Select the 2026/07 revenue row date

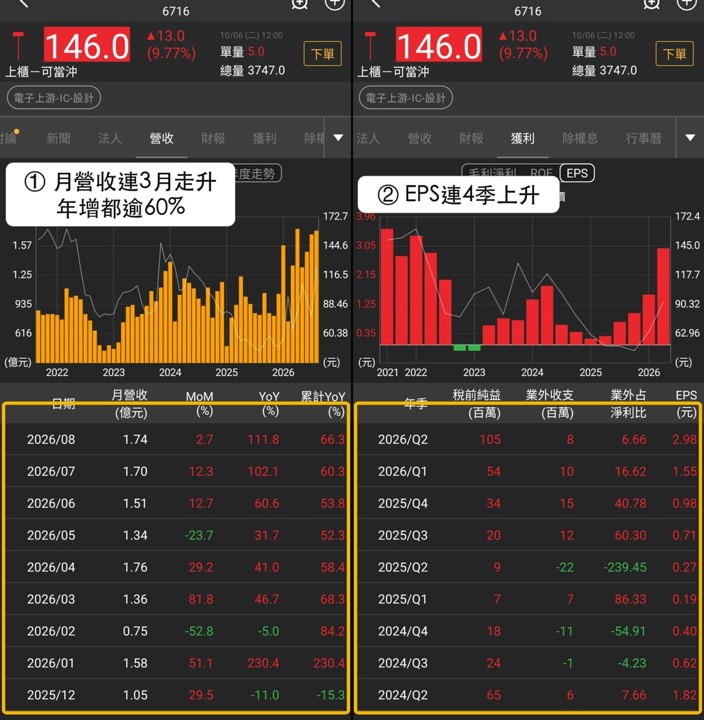(51, 471)
